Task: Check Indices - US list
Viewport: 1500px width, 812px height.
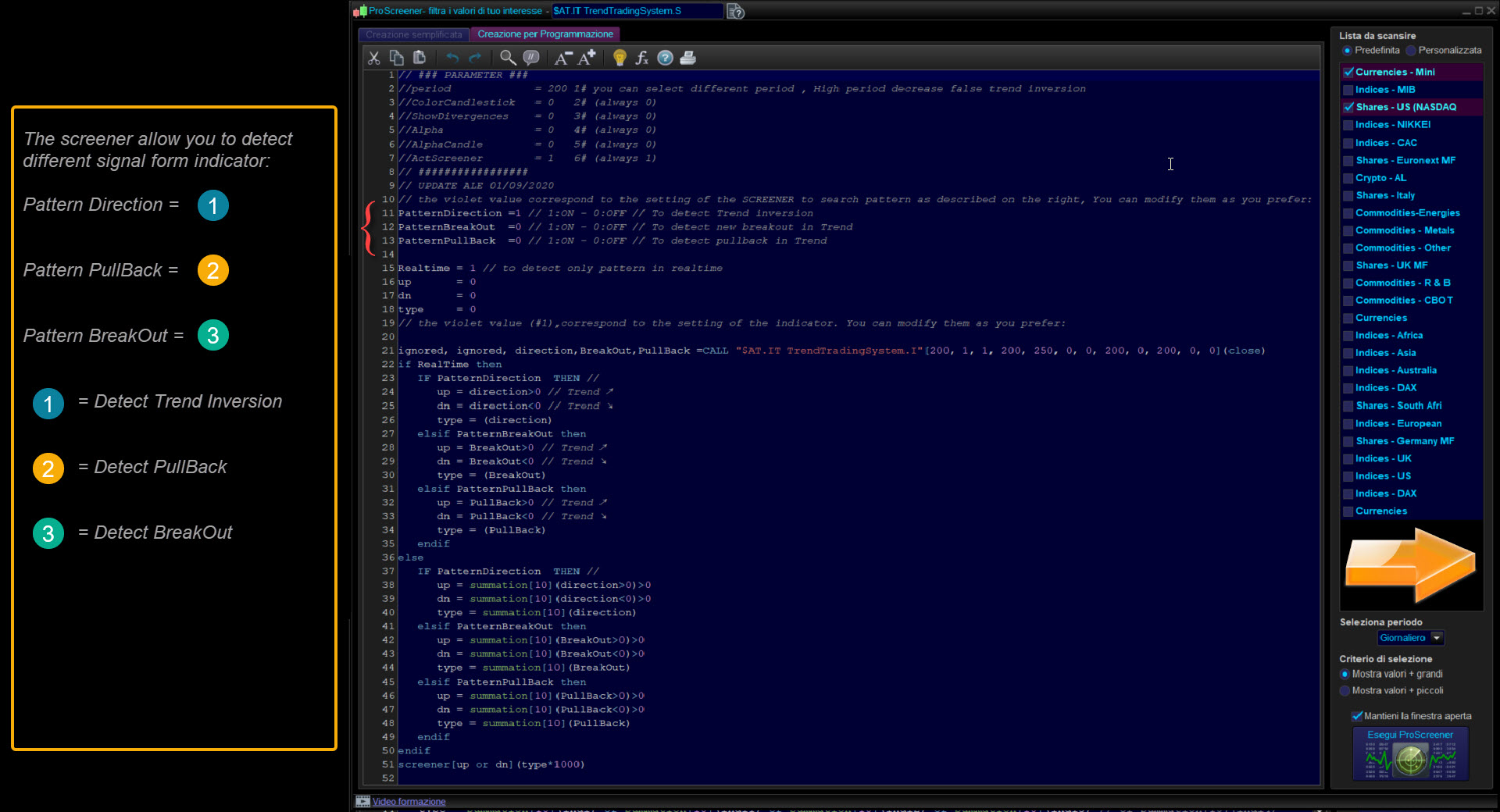Action: click(1348, 476)
